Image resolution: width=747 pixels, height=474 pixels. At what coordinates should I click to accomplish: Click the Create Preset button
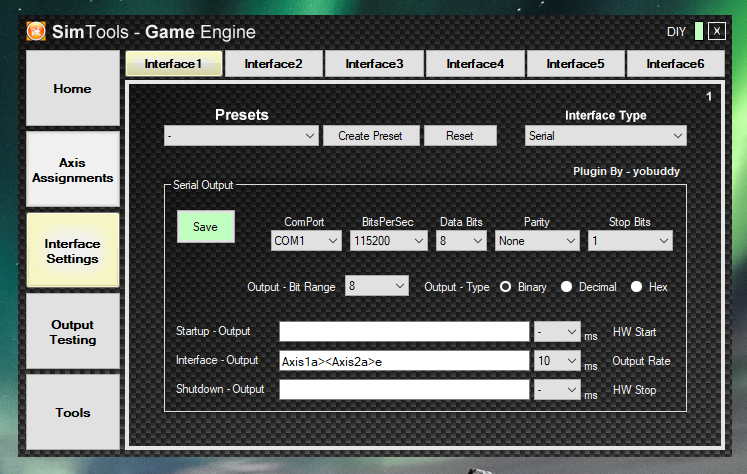(x=370, y=136)
